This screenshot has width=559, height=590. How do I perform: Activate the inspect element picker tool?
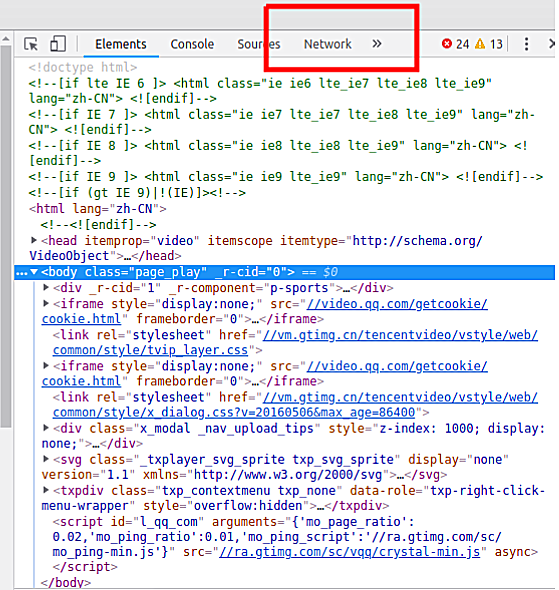tap(31, 44)
